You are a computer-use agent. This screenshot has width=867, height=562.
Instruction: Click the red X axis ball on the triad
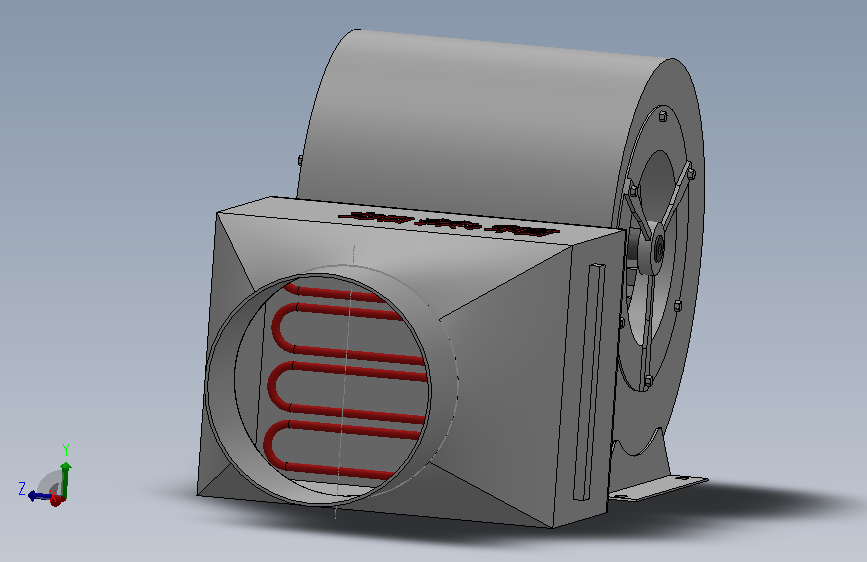[56, 500]
